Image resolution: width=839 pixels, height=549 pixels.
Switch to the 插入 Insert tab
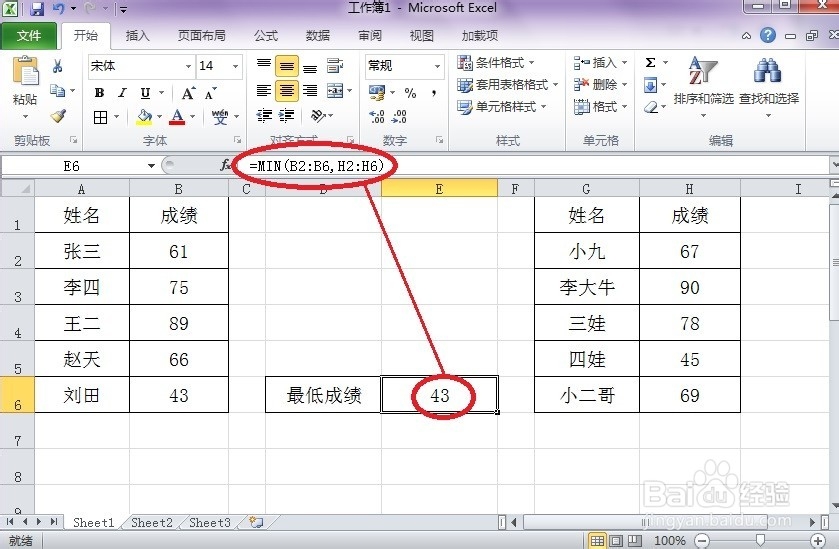tap(138, 35)
